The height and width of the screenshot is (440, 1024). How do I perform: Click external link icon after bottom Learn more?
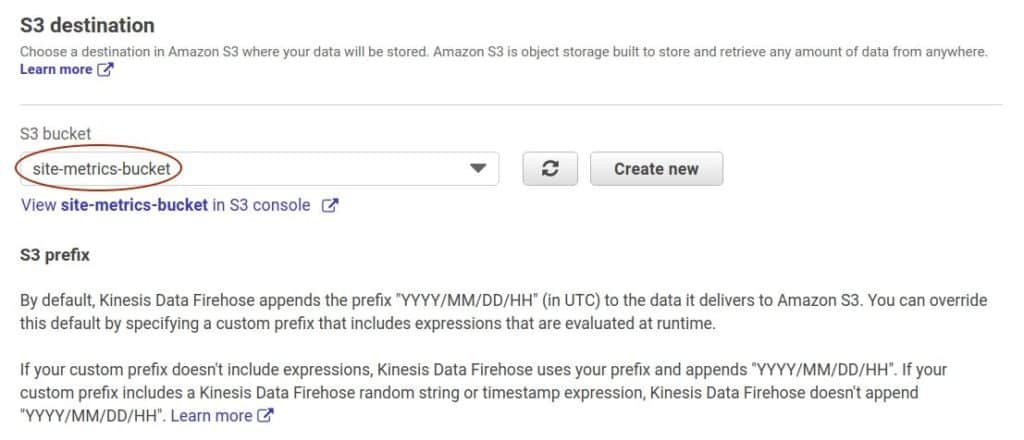(x=265, y=416)
